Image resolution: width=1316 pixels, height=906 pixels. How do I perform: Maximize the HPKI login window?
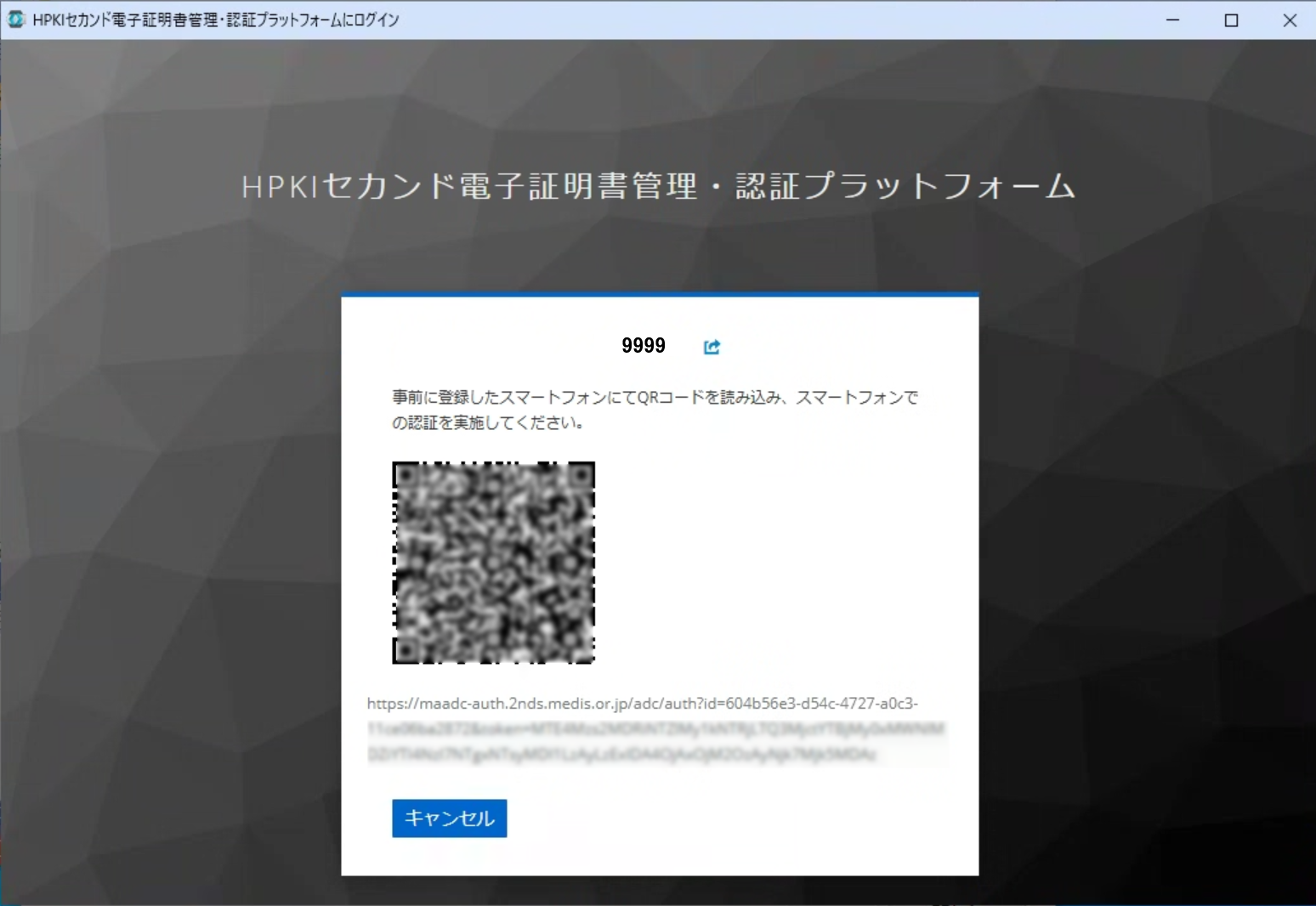coord(1231,20)
